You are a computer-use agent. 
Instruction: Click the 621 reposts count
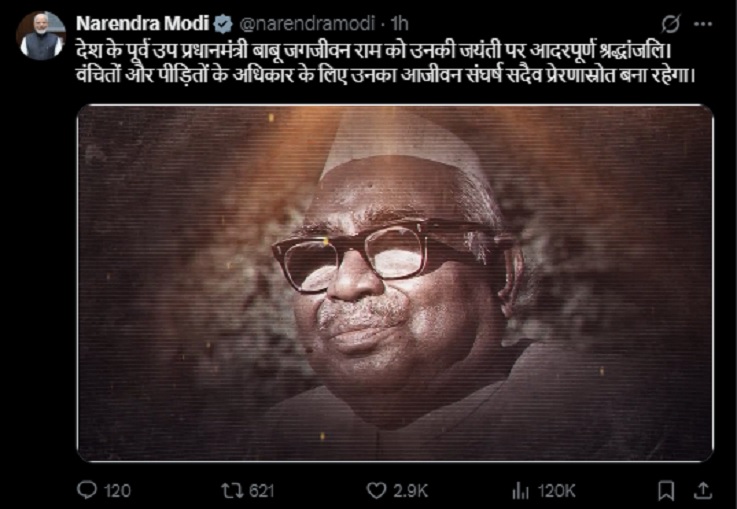coord(261,491)
